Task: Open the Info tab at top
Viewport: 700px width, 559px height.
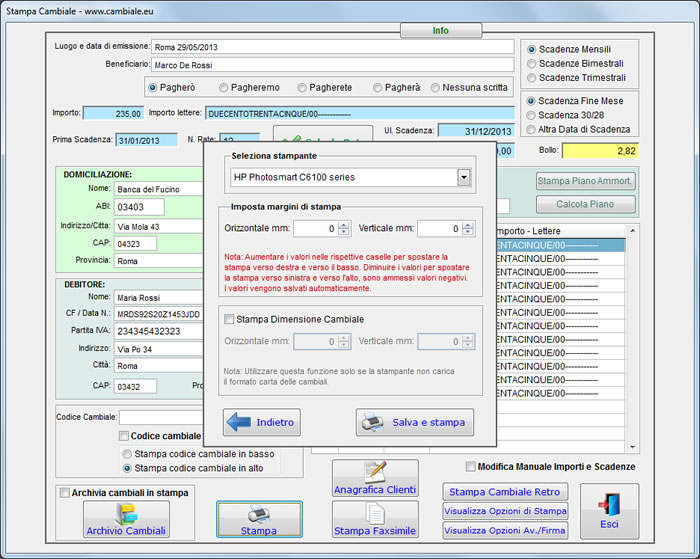Action: 441,30
